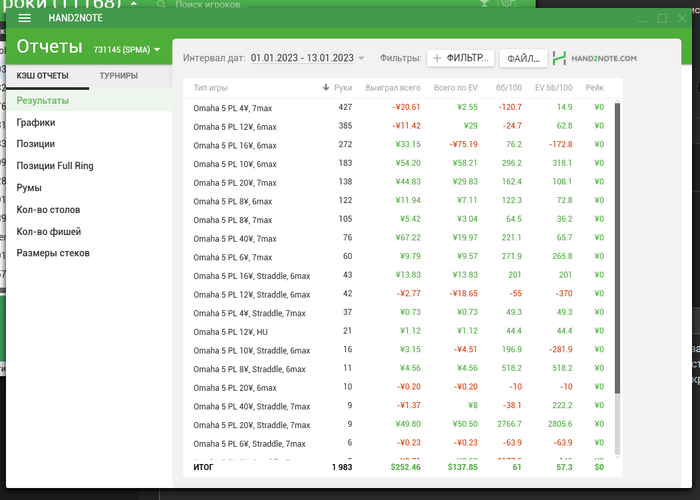Sort by Всего по EV column header
700x500 pixels.
pyautogui.click(x=455, y=88)
